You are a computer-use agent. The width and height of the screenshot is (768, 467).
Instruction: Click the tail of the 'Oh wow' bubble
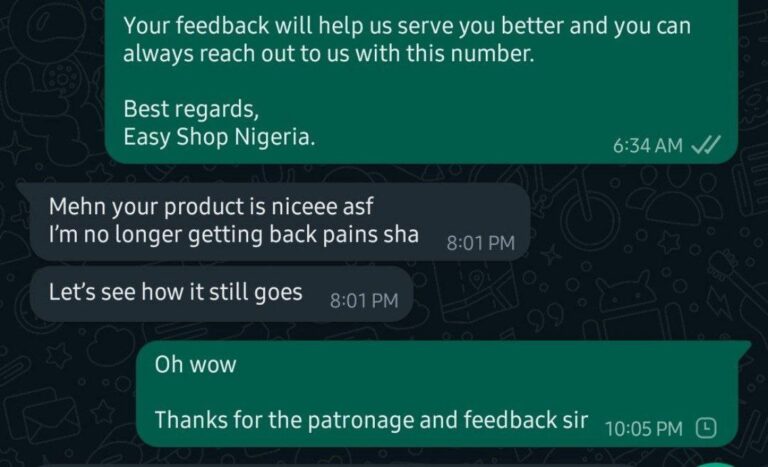pyautogui.click(x=744, y=348)
